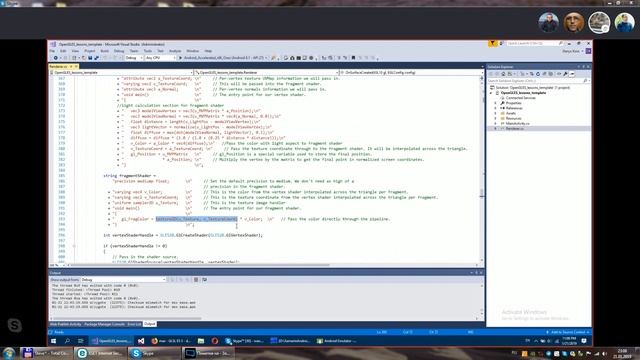The height and width of the screenshot is (360, 640).
Task: Expand the References node in Solution Explorer
Action: 496,108
